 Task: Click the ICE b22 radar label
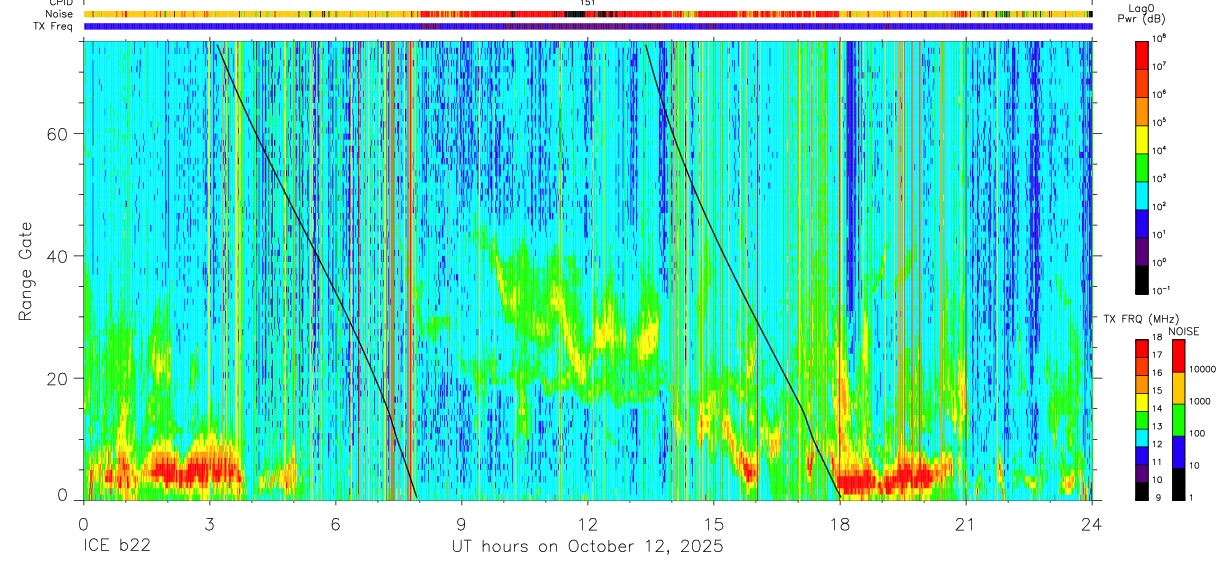[x=116, y=547]
